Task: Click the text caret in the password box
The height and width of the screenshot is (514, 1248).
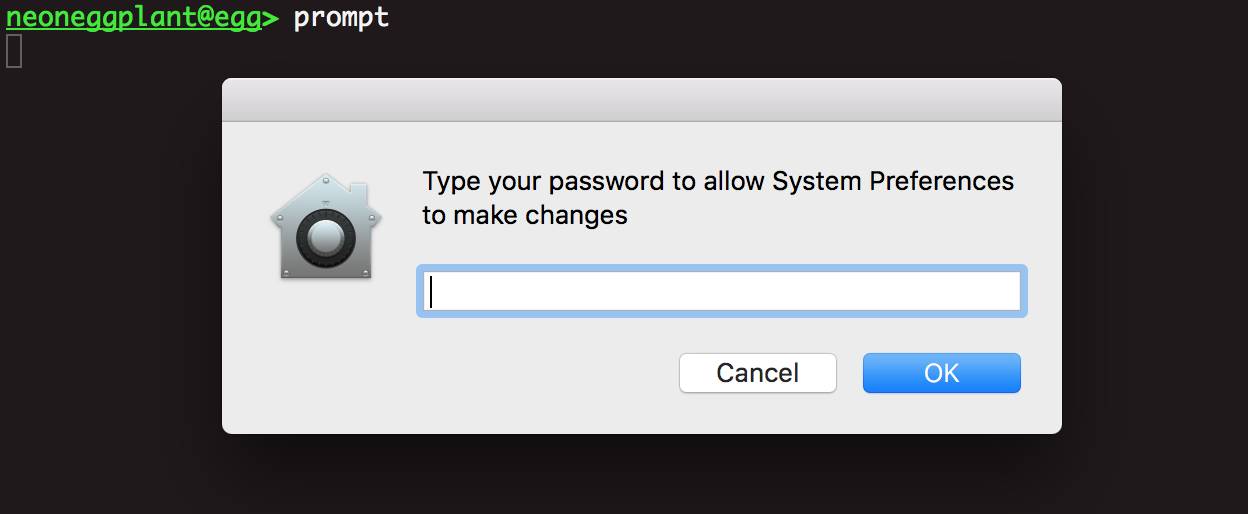Action: tap(431, 292)
